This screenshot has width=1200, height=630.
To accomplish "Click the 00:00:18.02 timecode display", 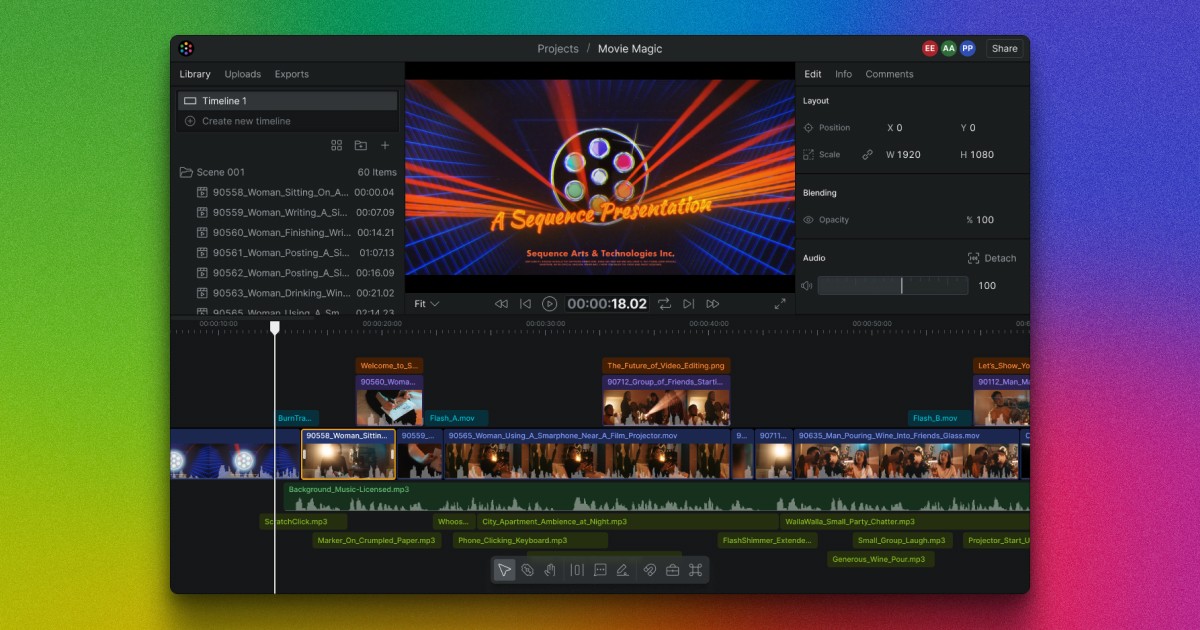I will coord(607,304).
